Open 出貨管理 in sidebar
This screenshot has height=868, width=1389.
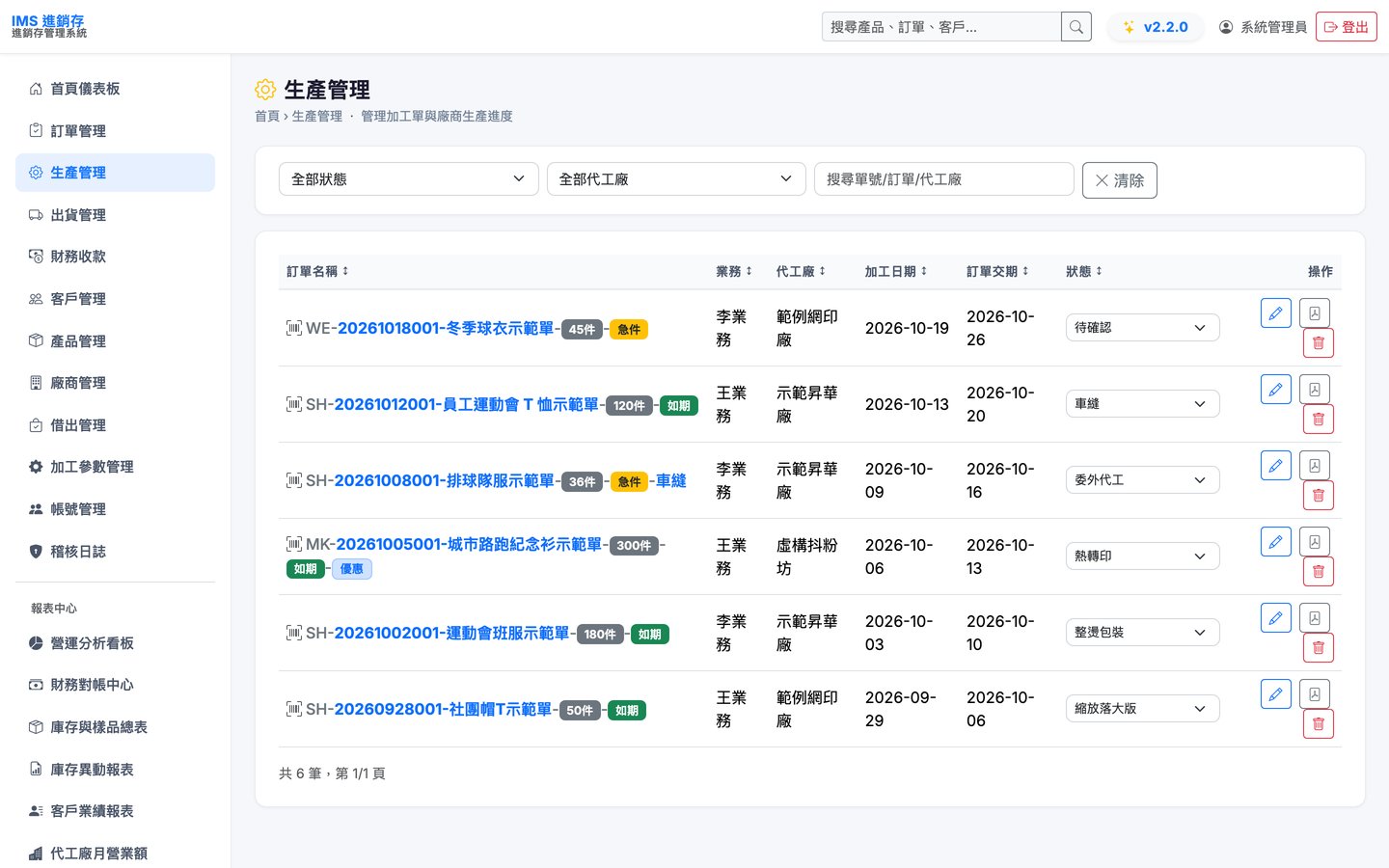click(115, 215)
